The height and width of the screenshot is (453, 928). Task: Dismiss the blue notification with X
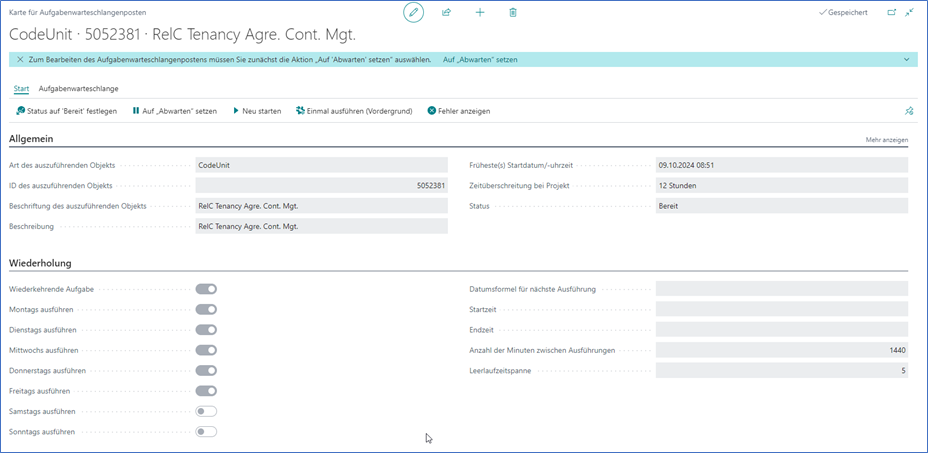(20, 60)
